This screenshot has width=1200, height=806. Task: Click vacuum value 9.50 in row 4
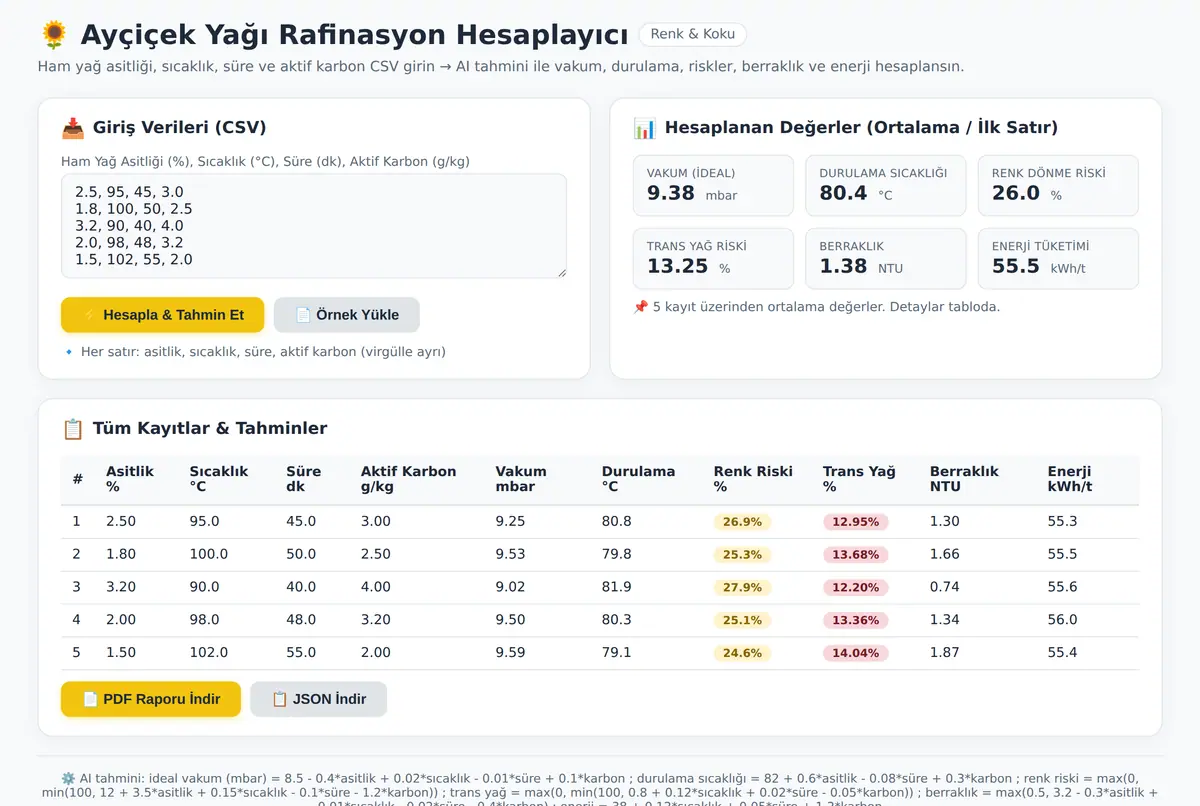click(510, 621)
